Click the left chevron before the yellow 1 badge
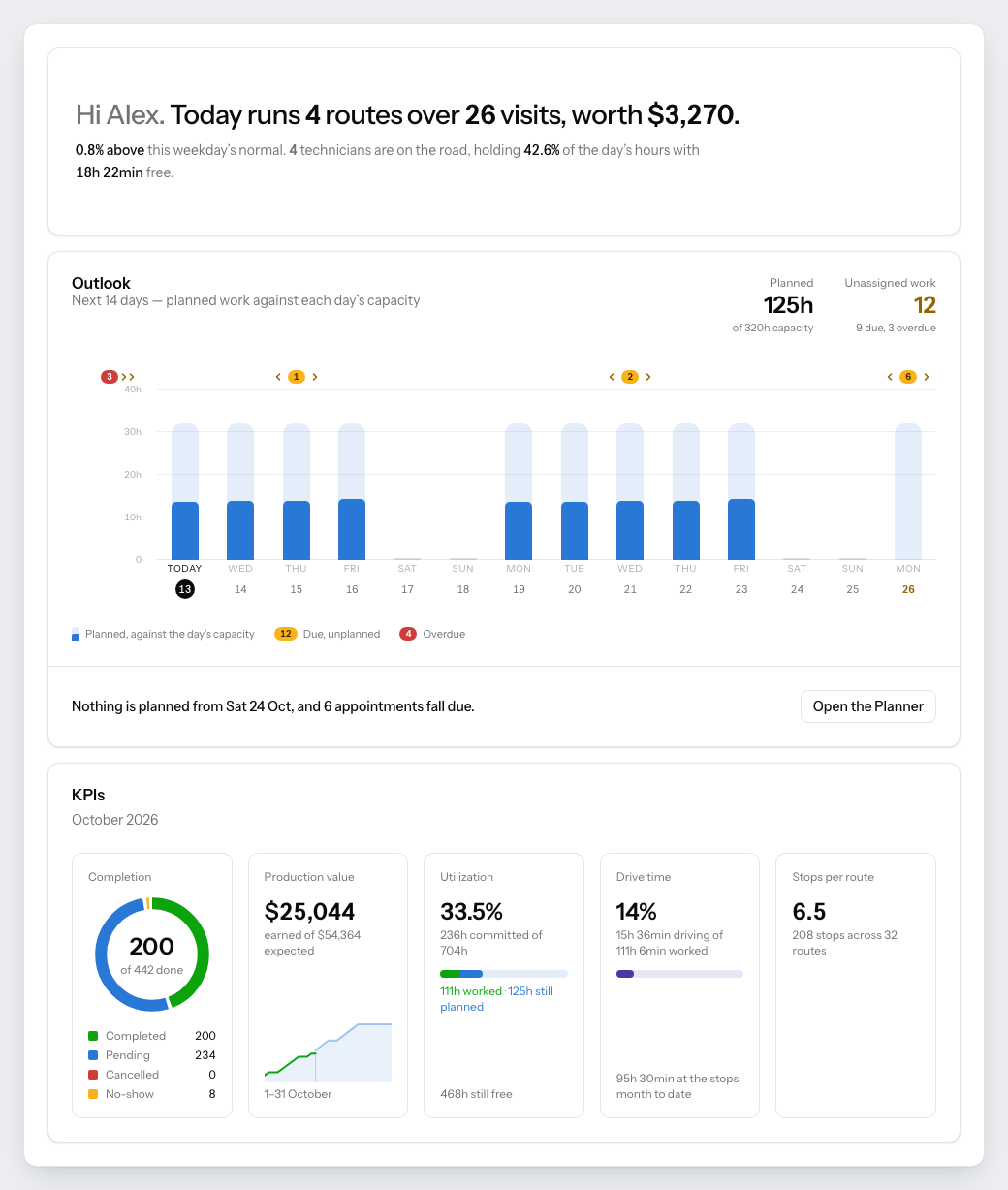The image size is (1008, 1190). [278, 377]
